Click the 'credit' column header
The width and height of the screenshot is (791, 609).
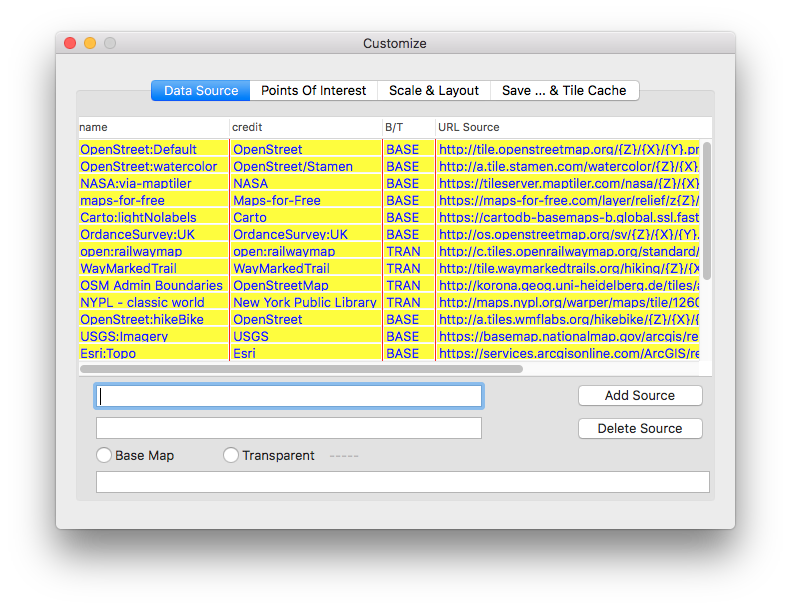click(306, 127)
